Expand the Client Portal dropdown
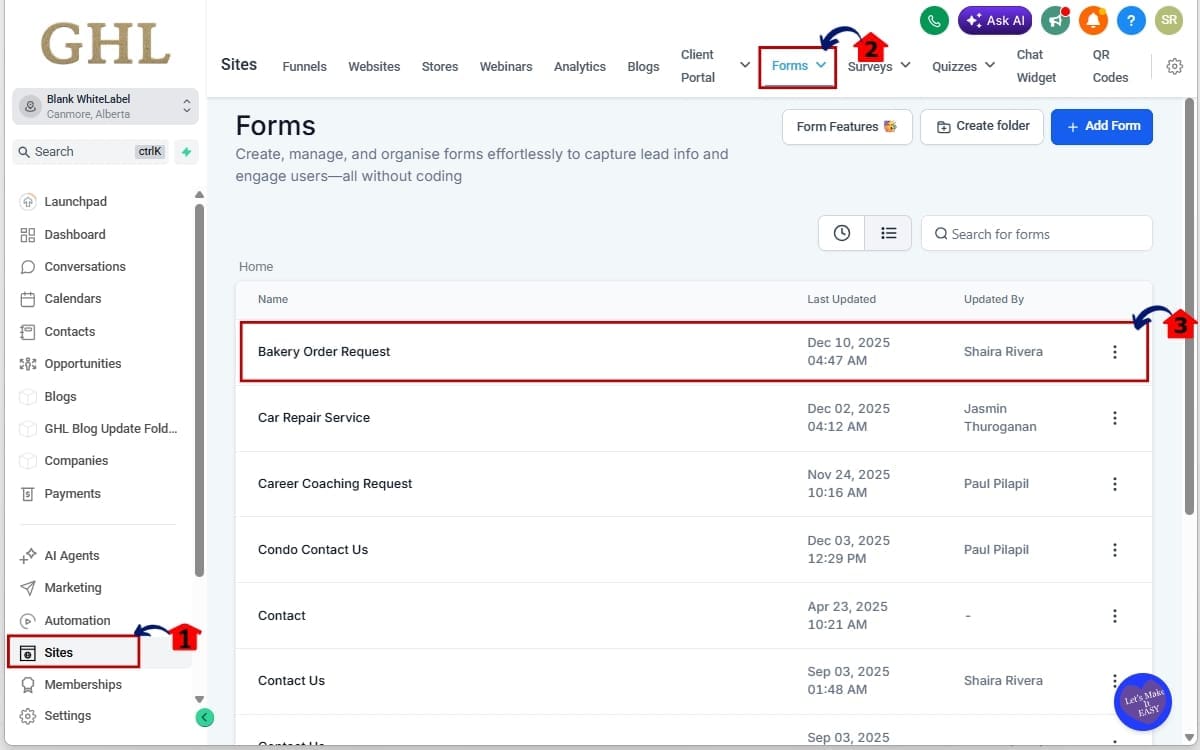This screenshot has height=750, width=1200. point(745,64)
